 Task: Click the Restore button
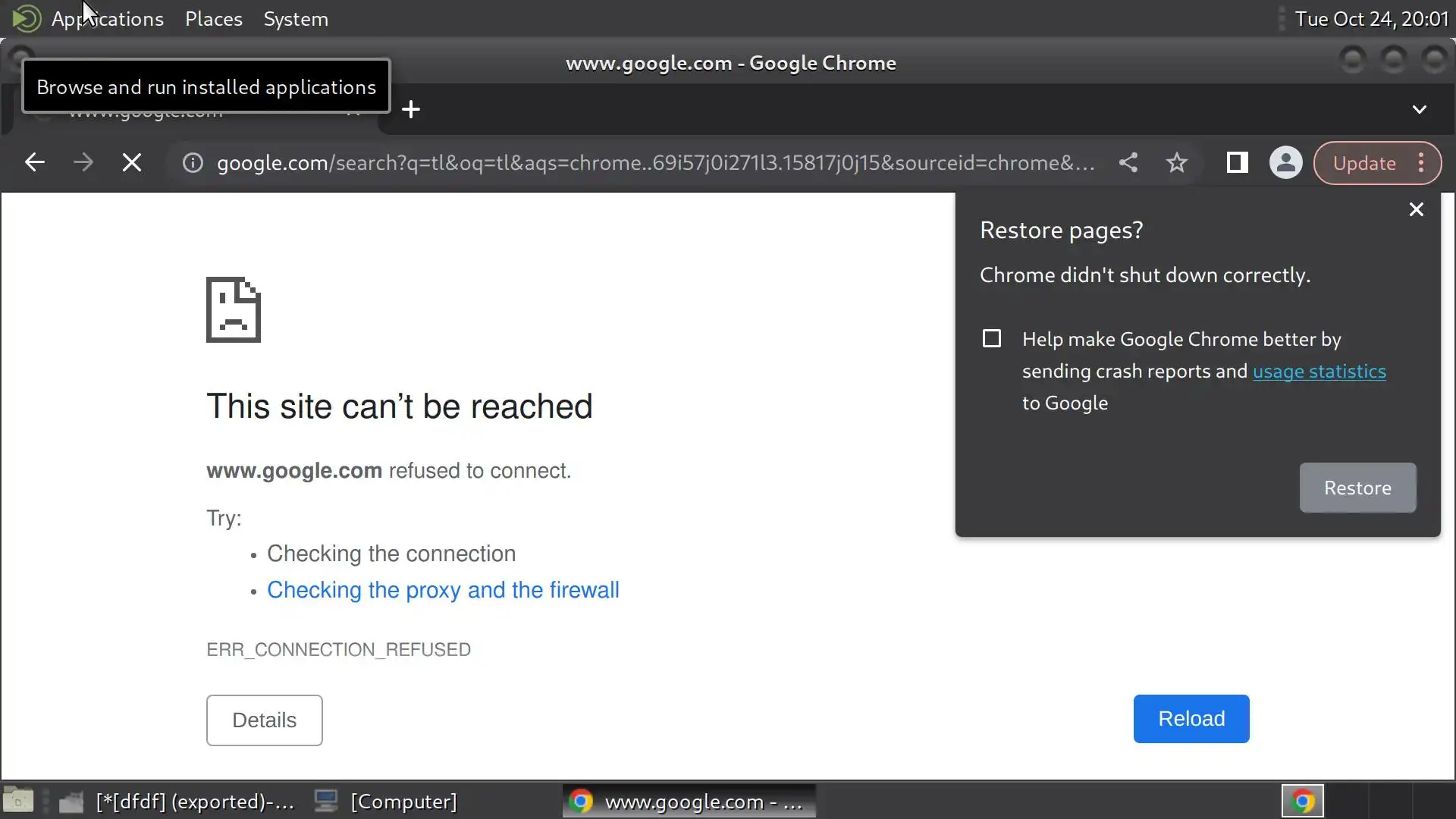pos(1357,488)
